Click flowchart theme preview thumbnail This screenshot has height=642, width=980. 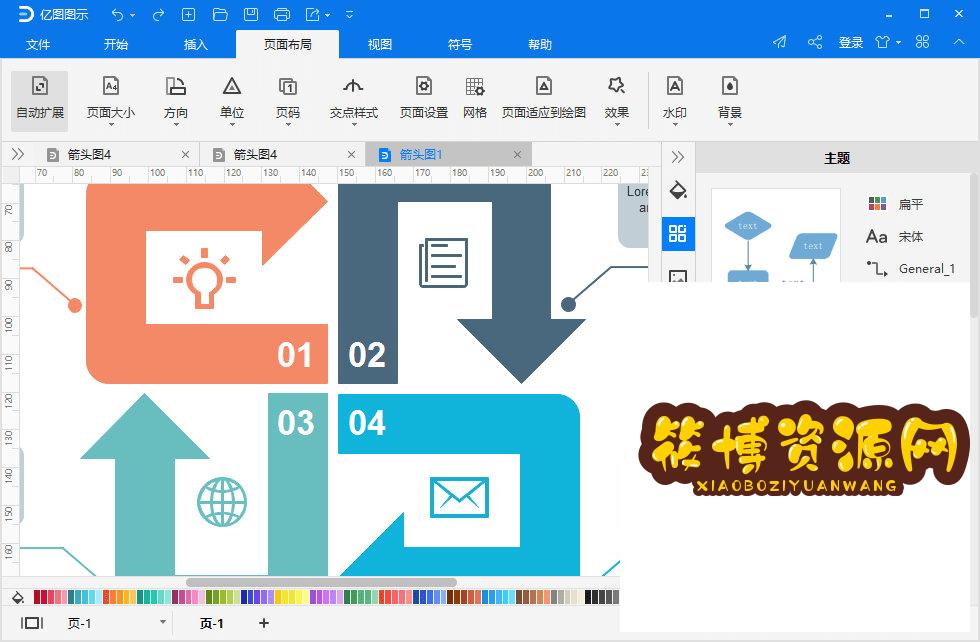coord(776,236)
